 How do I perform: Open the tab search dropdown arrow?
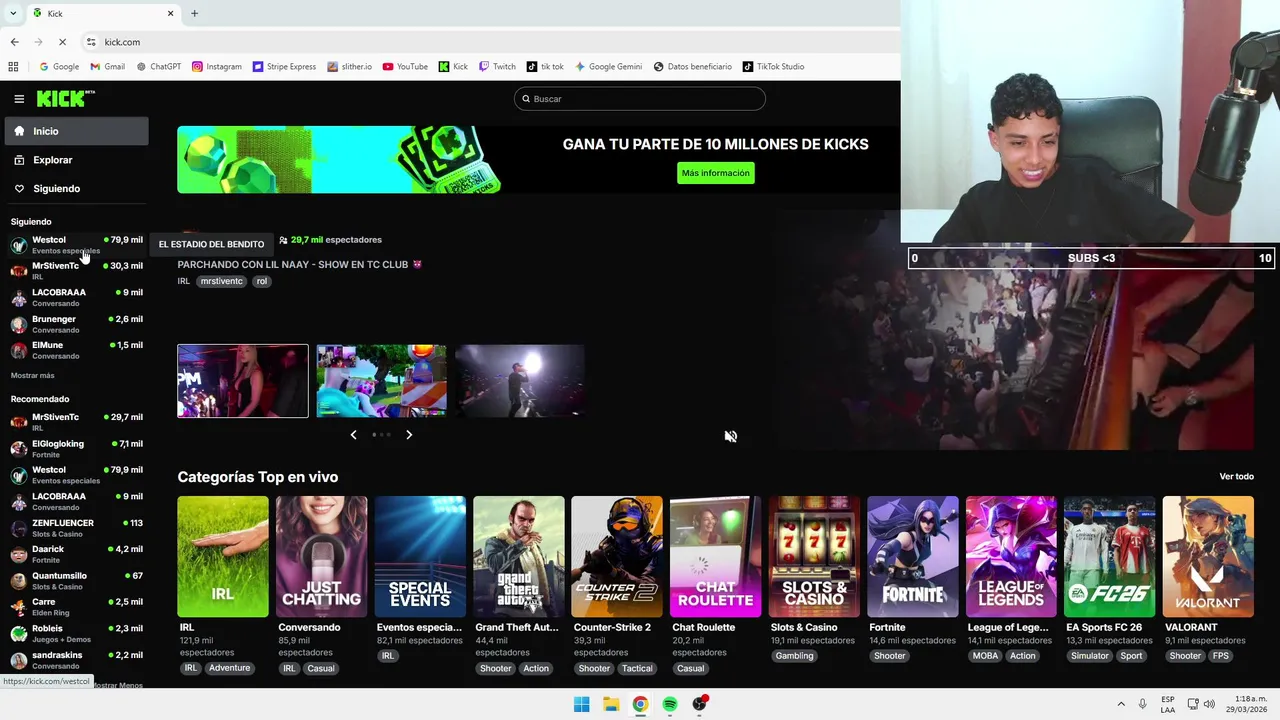click(12, 13)
